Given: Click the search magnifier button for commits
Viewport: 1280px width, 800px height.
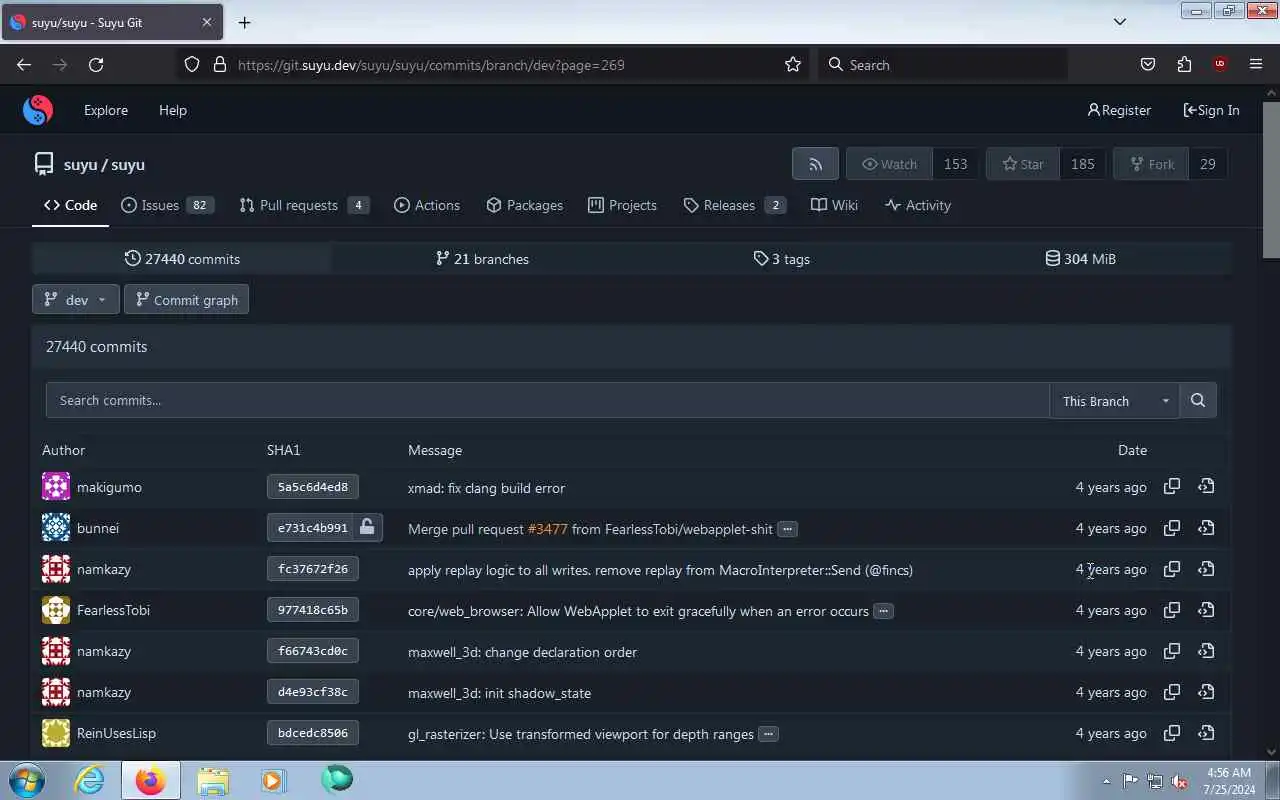Looking at the screenshot, I should [x=1198, y=400].
